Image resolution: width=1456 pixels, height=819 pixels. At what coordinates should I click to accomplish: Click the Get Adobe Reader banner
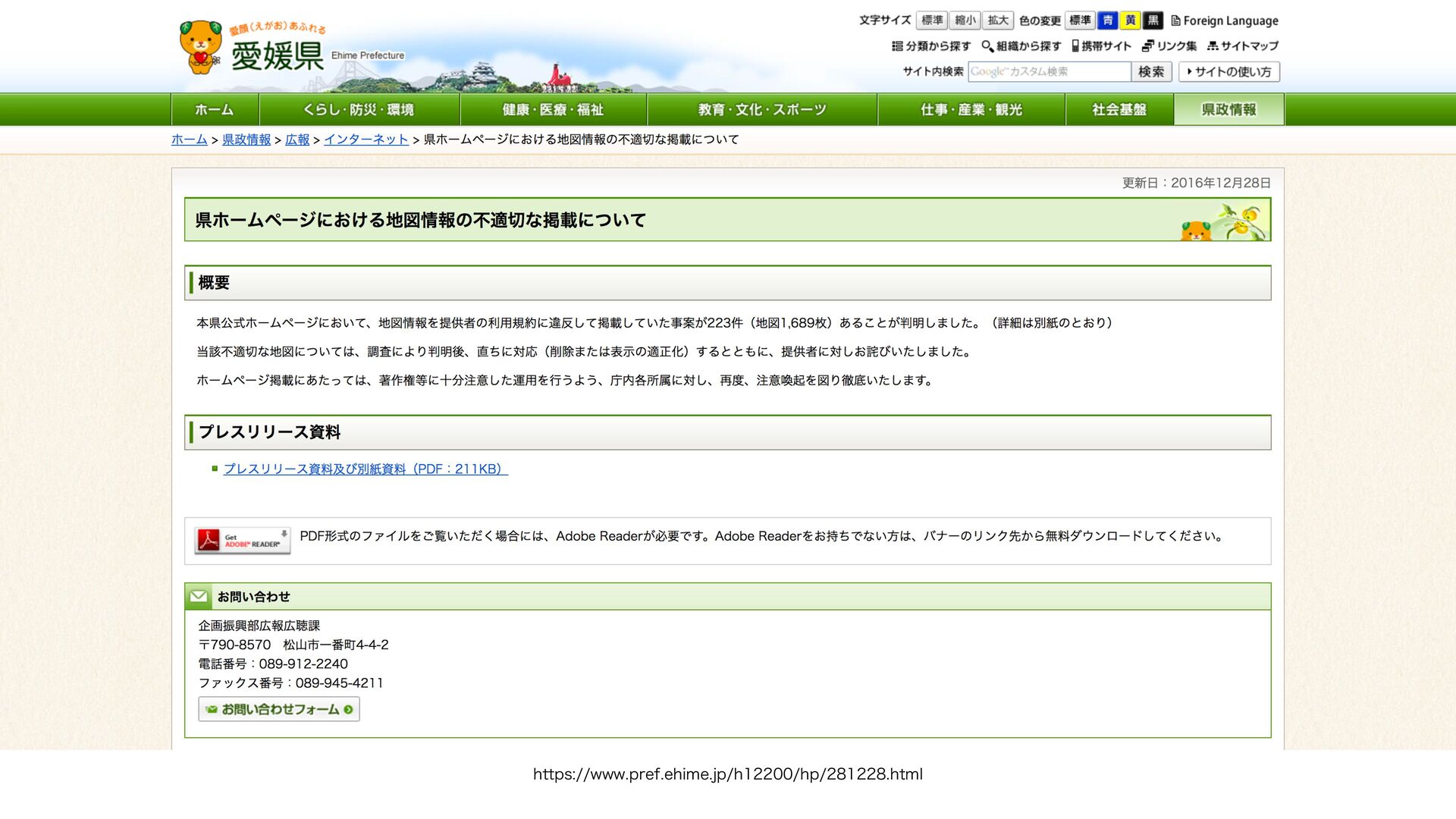[x=242, y=540]
